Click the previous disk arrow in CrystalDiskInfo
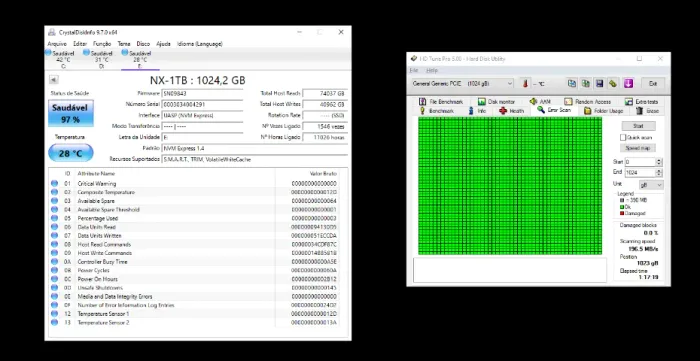This screenshot has height=361, width=700. [x=54, y=80]
